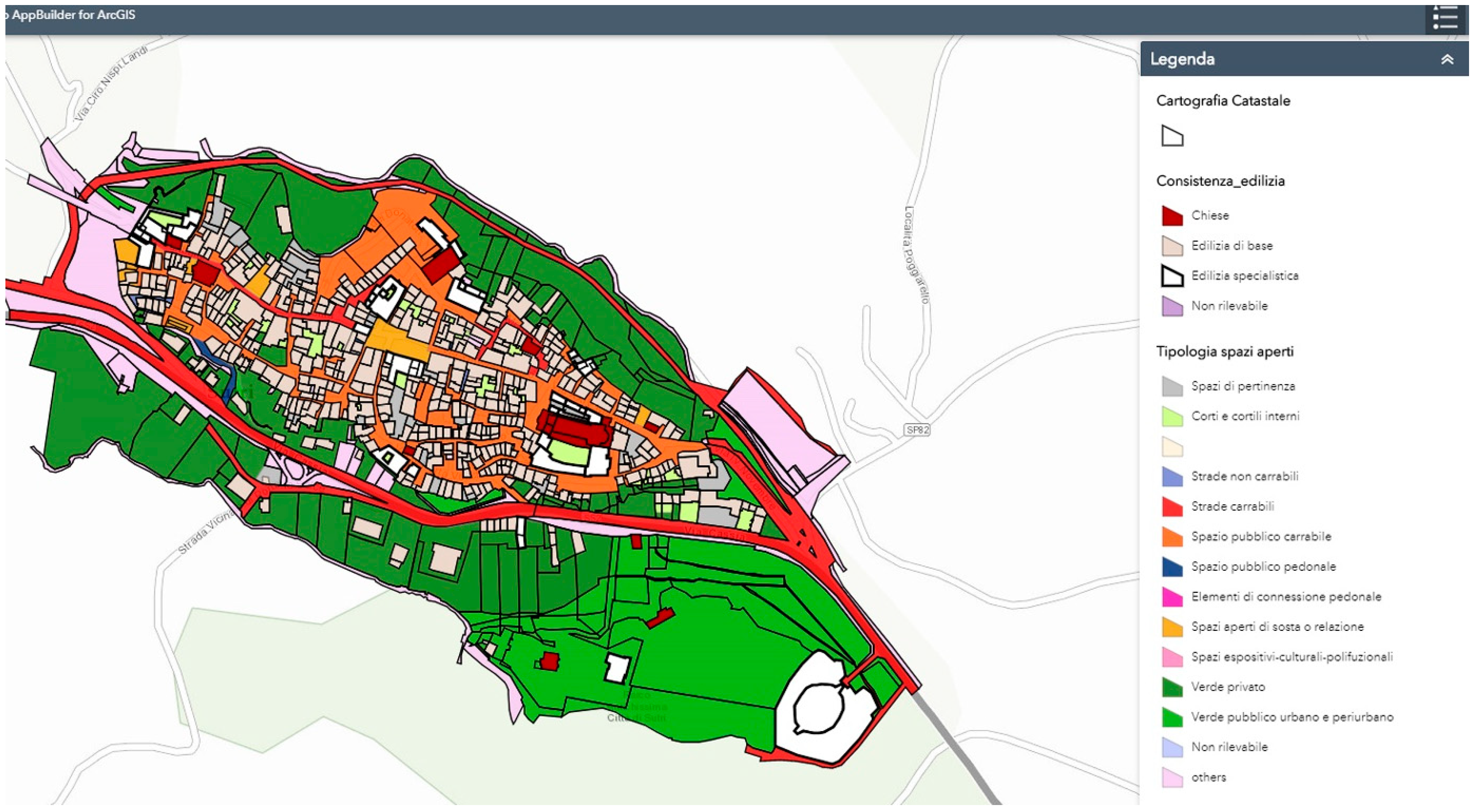Click the Verde privato dark green swatch

pos(1172,687)
